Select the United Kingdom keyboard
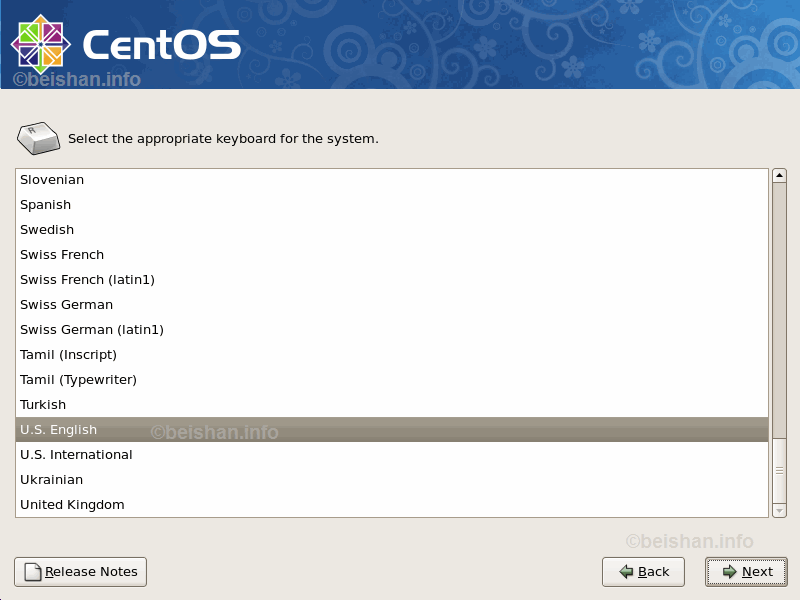 (x=72, y=505)
